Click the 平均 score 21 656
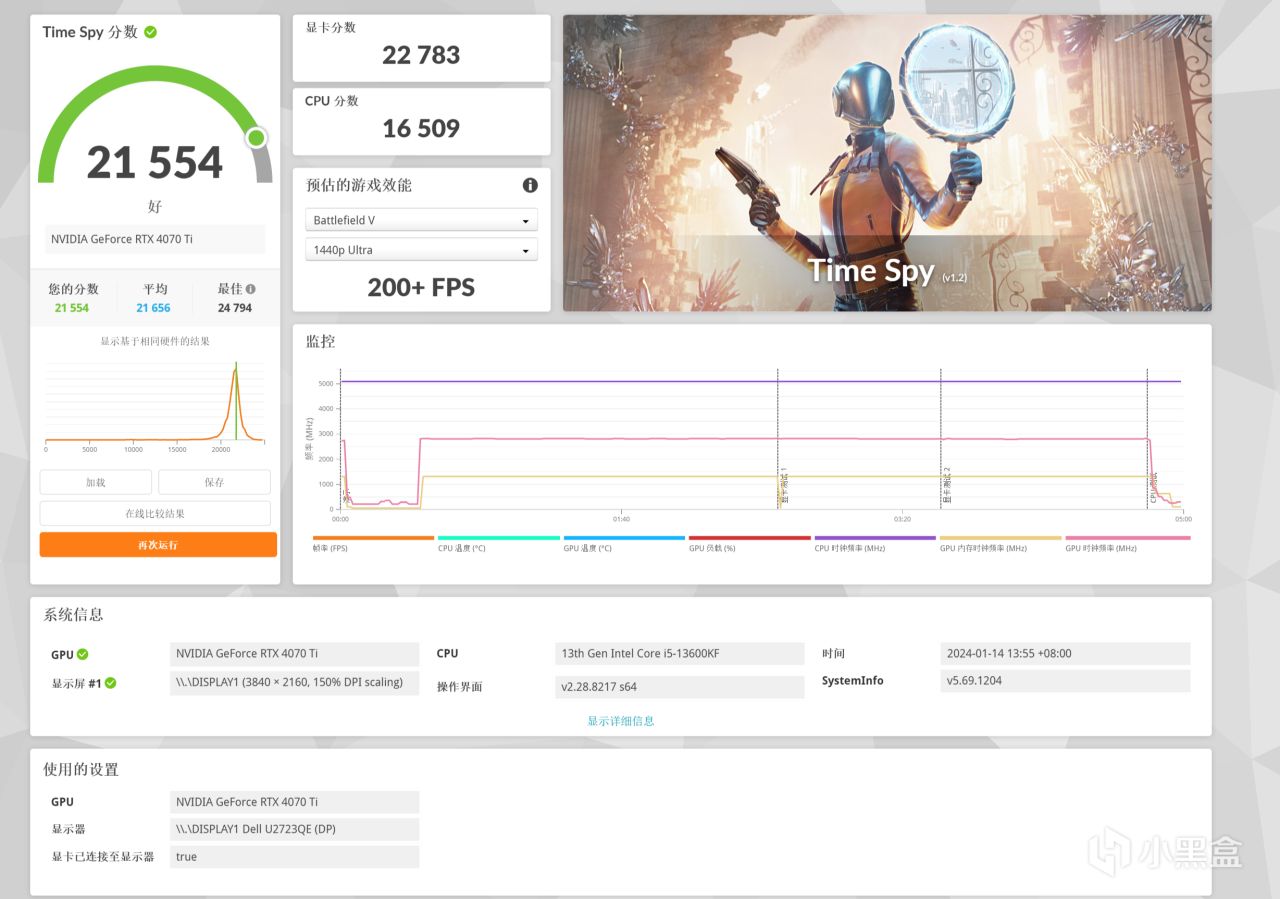 (x=153, y=308)
